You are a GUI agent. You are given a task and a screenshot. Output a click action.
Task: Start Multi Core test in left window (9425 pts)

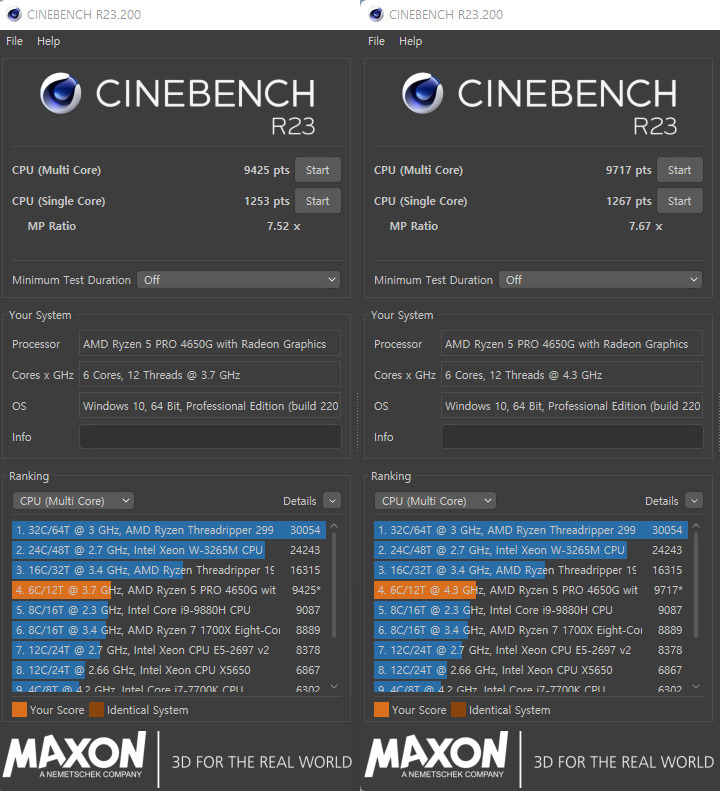click(317, 170)
